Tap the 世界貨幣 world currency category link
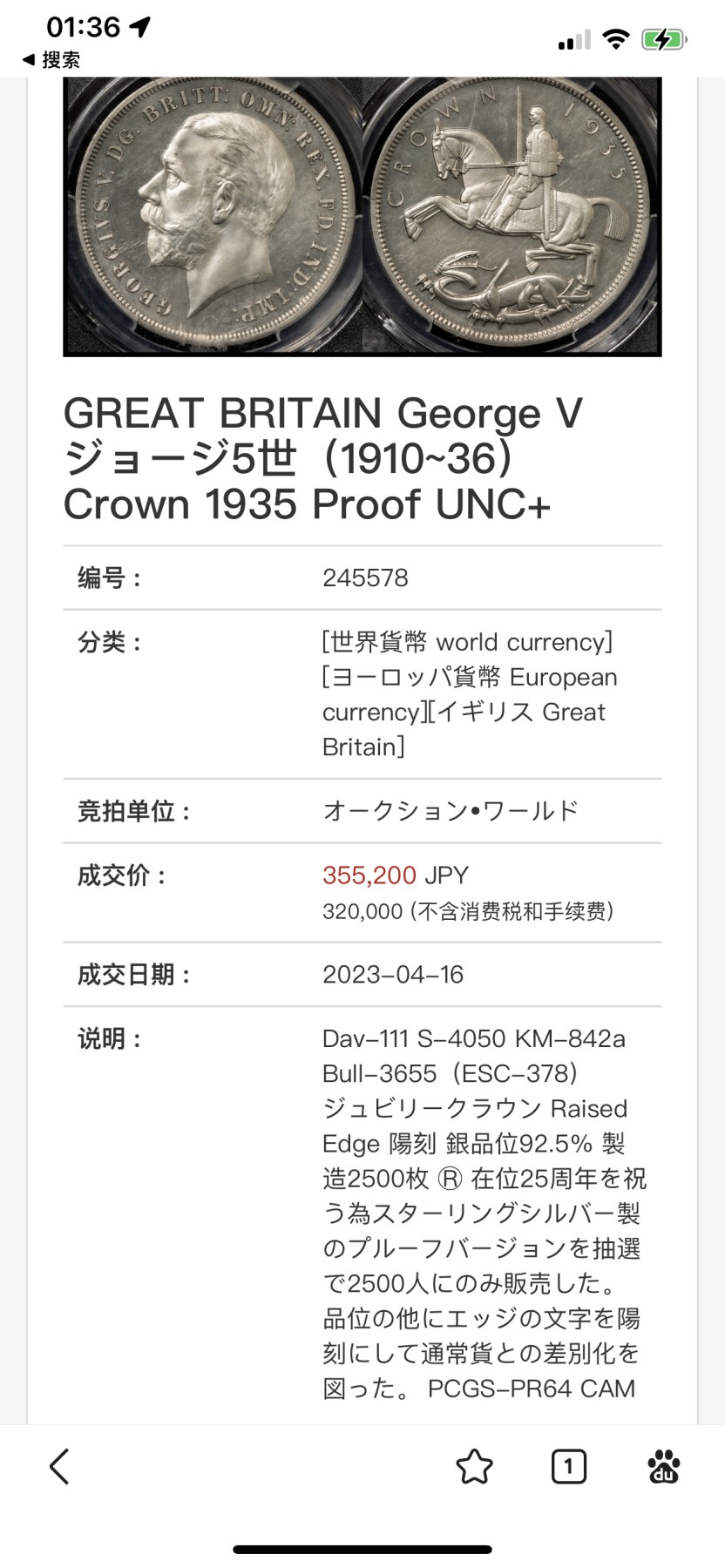725x1568 pixels. pyautogui.click(x=468, y=642)
